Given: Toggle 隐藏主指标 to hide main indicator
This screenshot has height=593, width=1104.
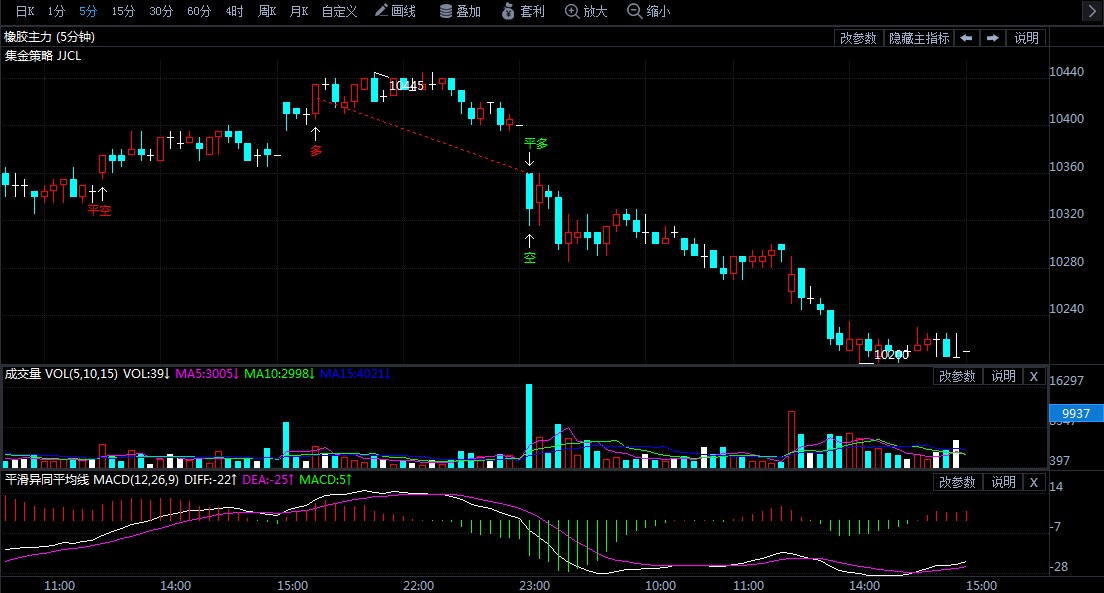Looking at the screenshot, I should click(919, 38).
